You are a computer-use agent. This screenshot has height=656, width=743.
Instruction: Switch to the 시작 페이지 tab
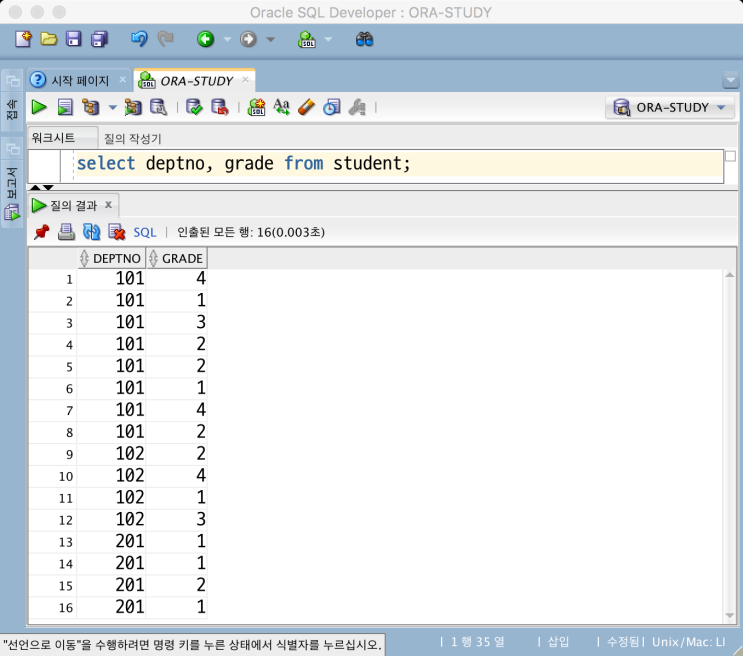tap(80, 81)
